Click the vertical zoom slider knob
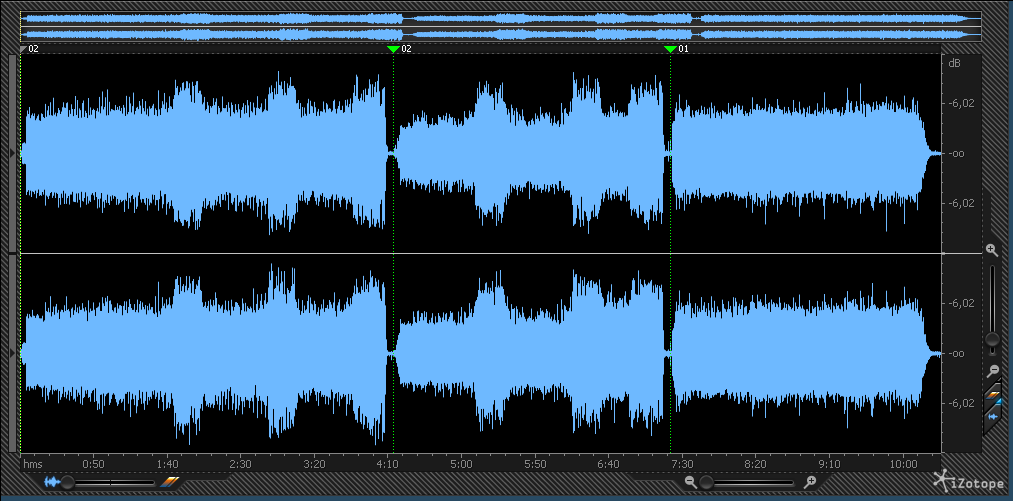 coord(992,340)
